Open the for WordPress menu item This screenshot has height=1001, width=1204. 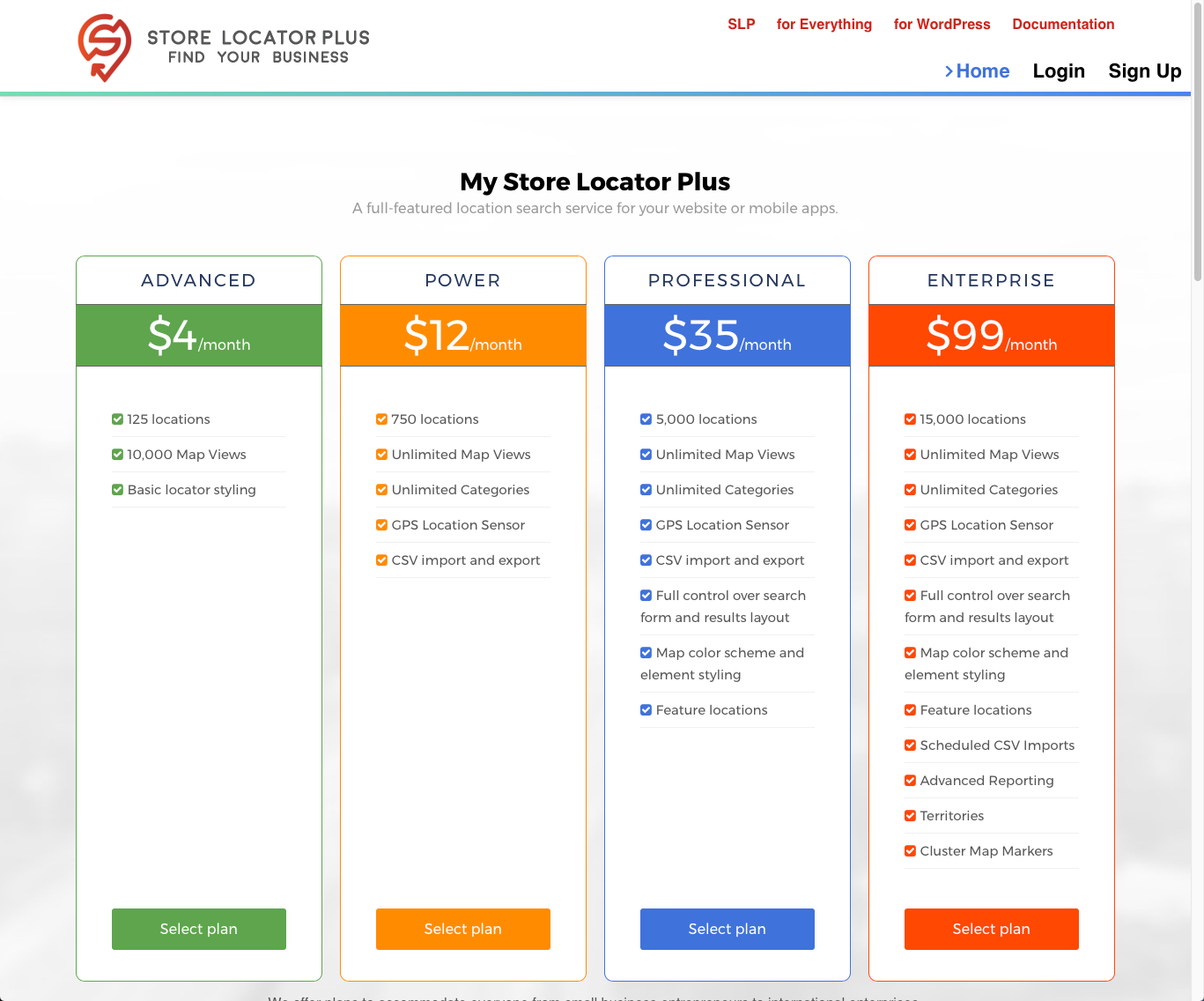click(x=942, y=24)
